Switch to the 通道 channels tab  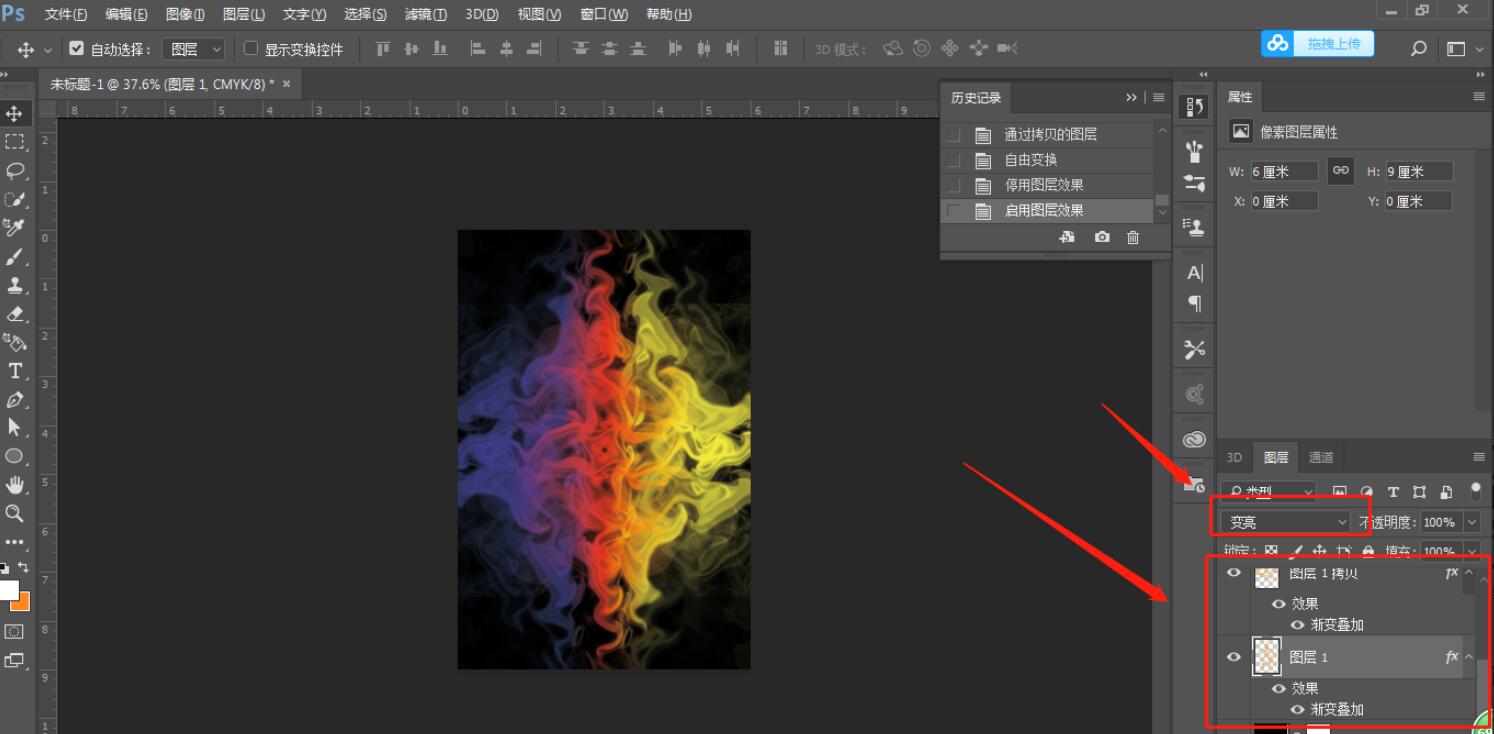1321,457
